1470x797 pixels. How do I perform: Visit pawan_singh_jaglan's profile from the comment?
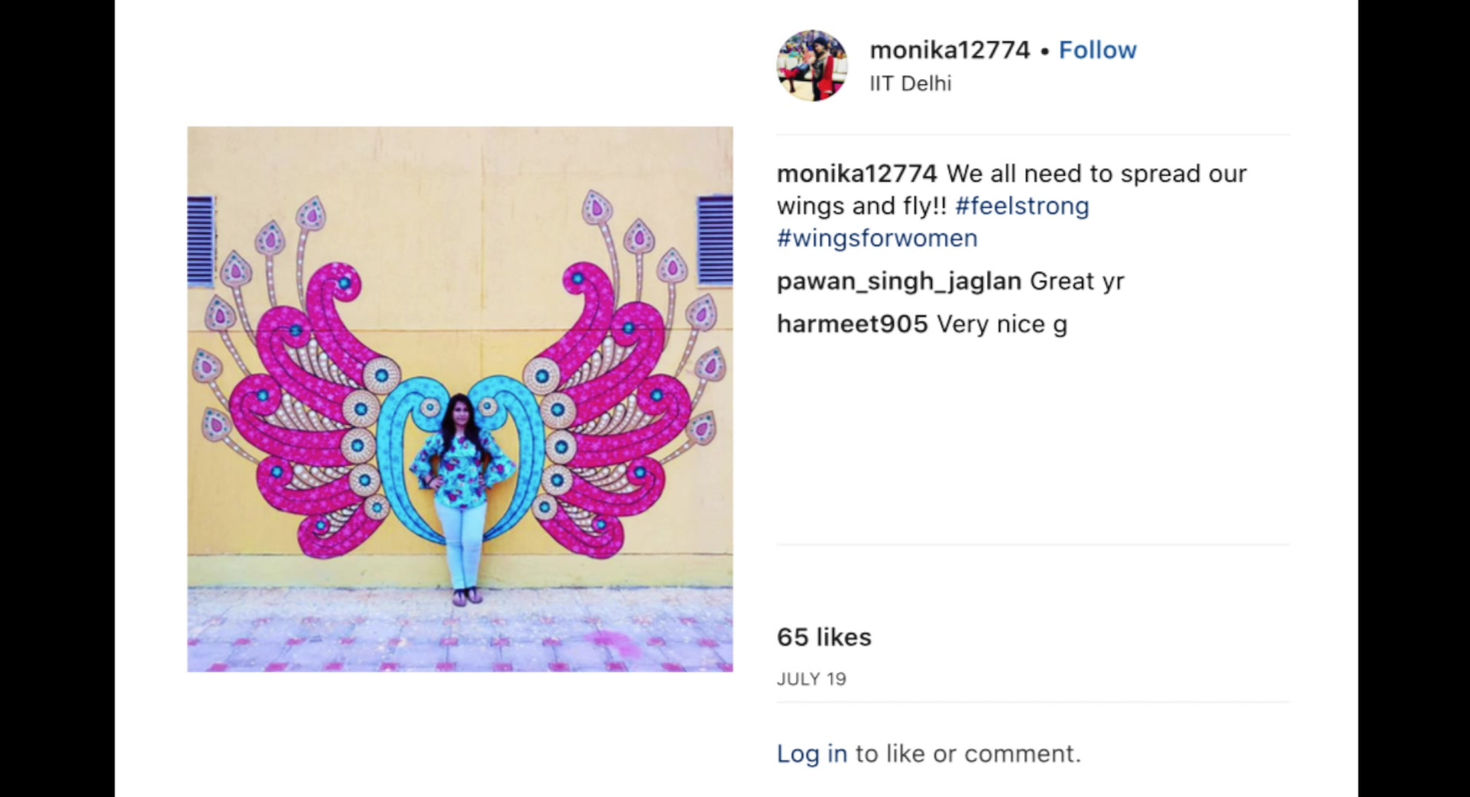click(899, 282)
